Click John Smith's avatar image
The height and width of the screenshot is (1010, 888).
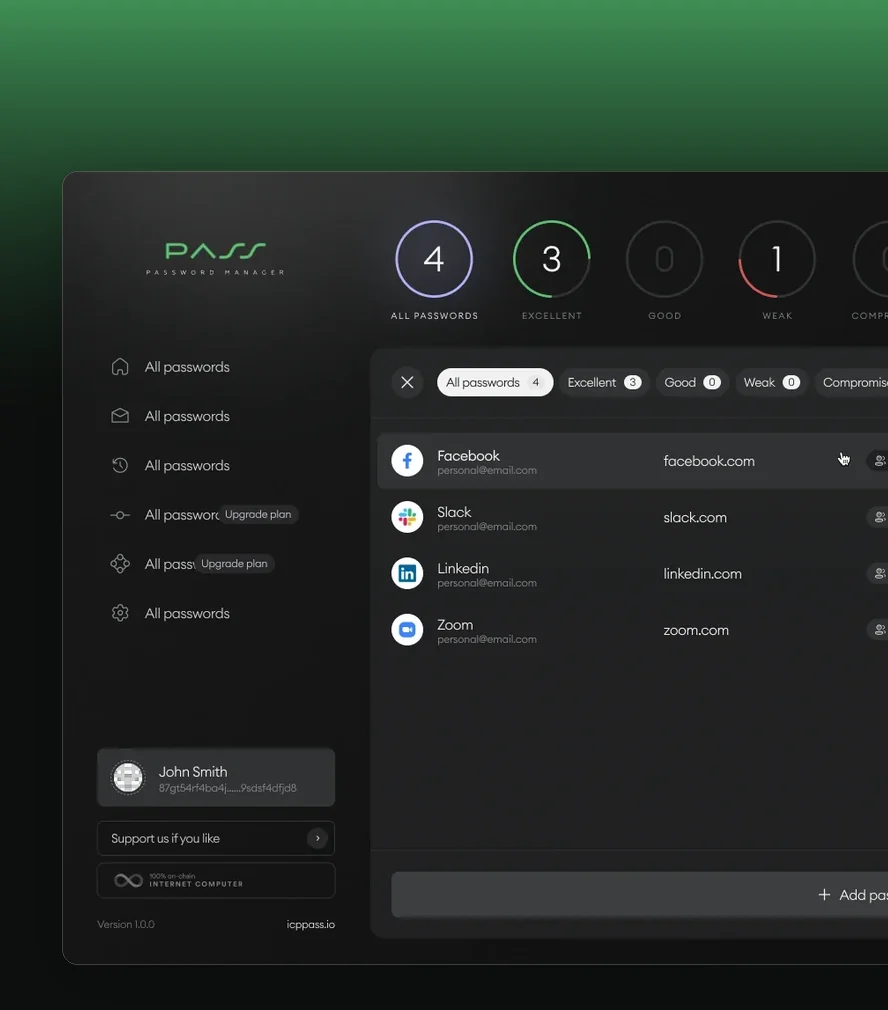tap(128, 777)
